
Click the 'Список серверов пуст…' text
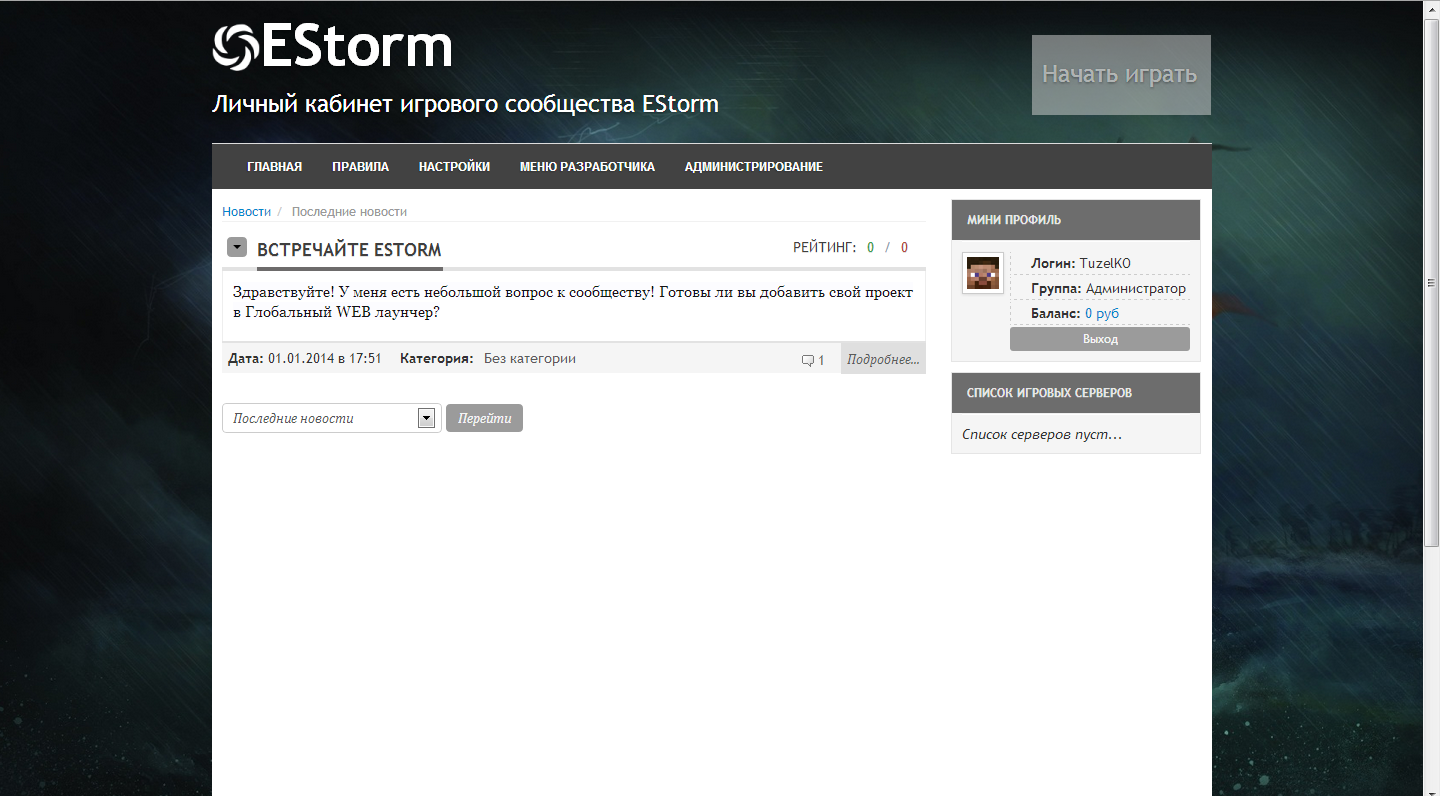1042,435
